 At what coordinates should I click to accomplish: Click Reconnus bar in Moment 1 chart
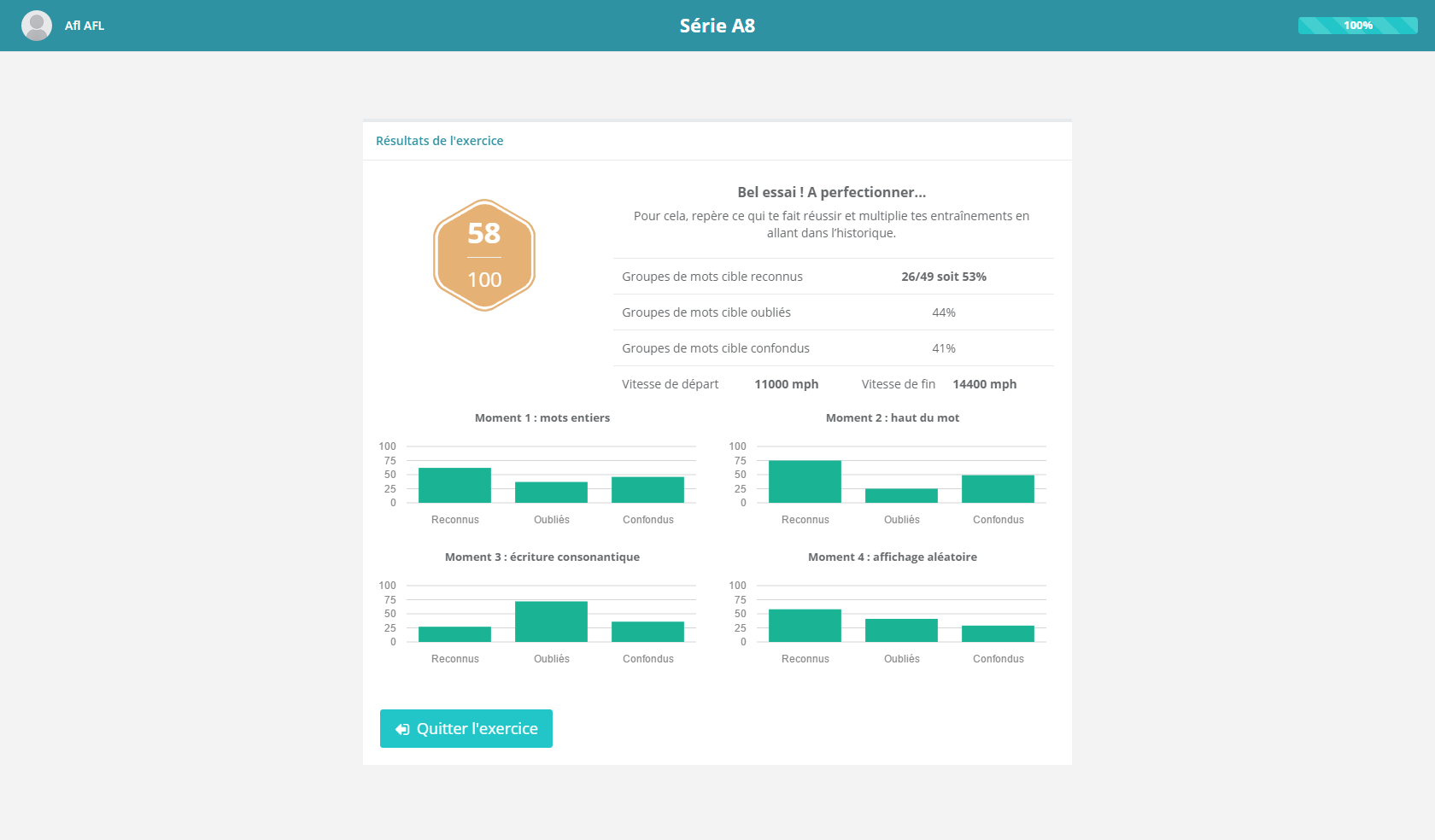tap(454, 485)
